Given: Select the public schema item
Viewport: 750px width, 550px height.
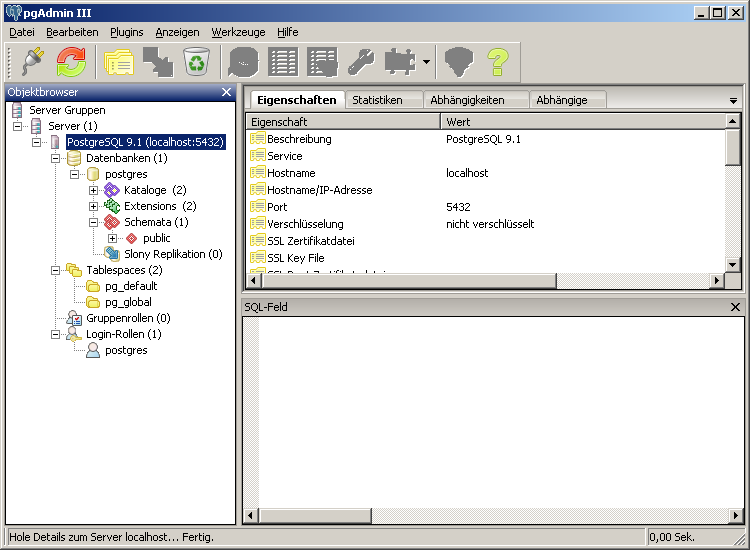Looking at the screenshot, I should (x=156, y=238).
